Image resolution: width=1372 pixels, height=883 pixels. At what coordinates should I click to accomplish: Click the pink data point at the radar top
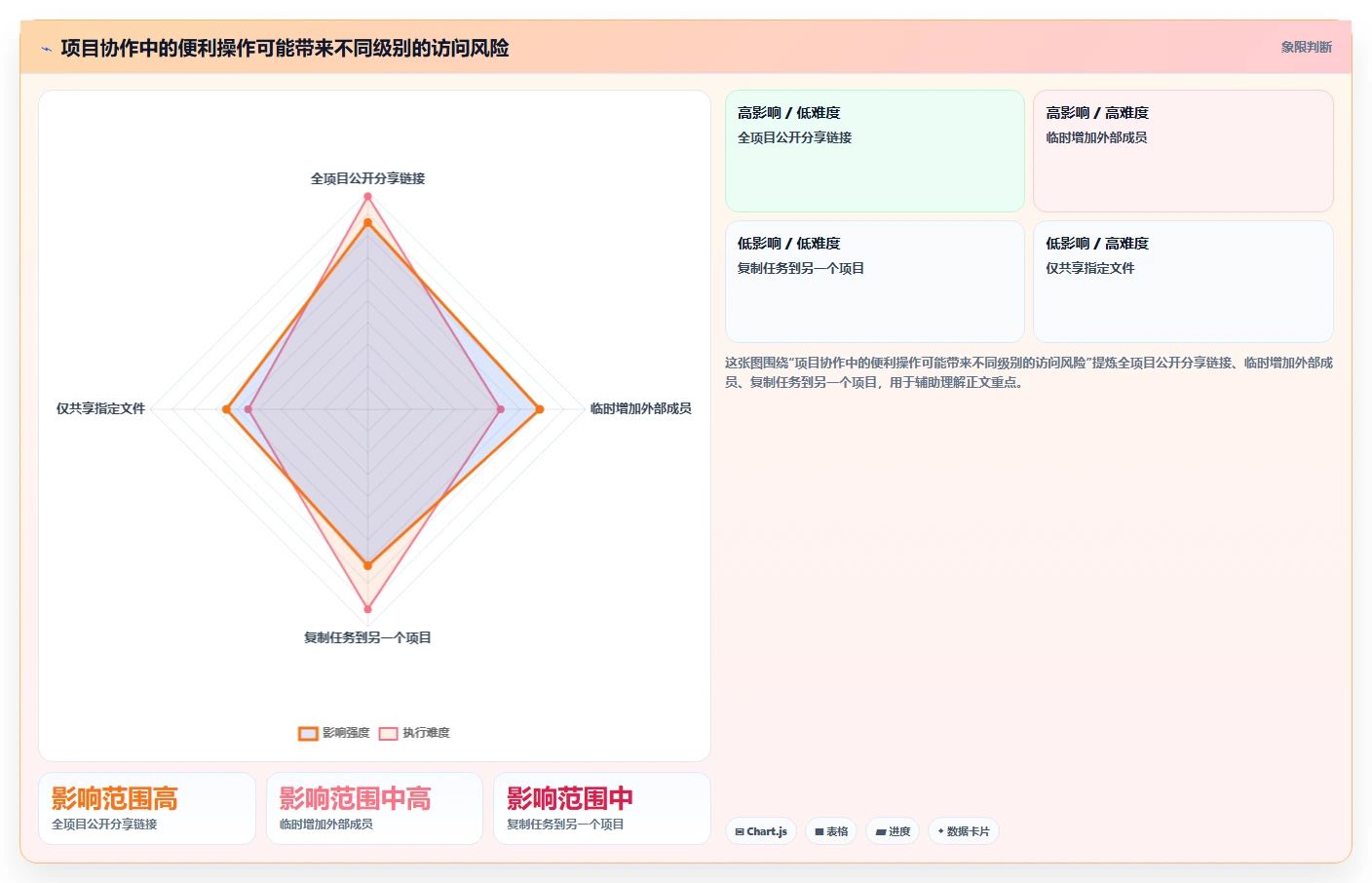tap(367, 197)
